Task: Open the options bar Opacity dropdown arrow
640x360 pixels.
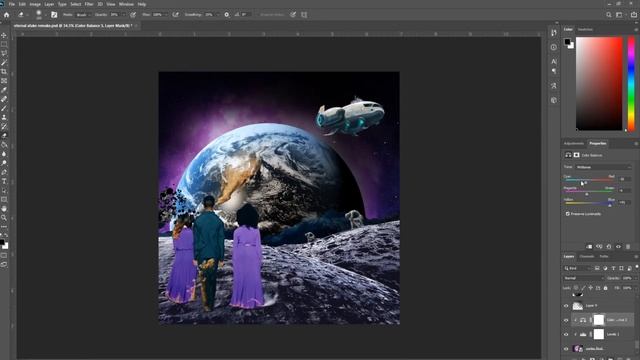Action: [124, 15]
